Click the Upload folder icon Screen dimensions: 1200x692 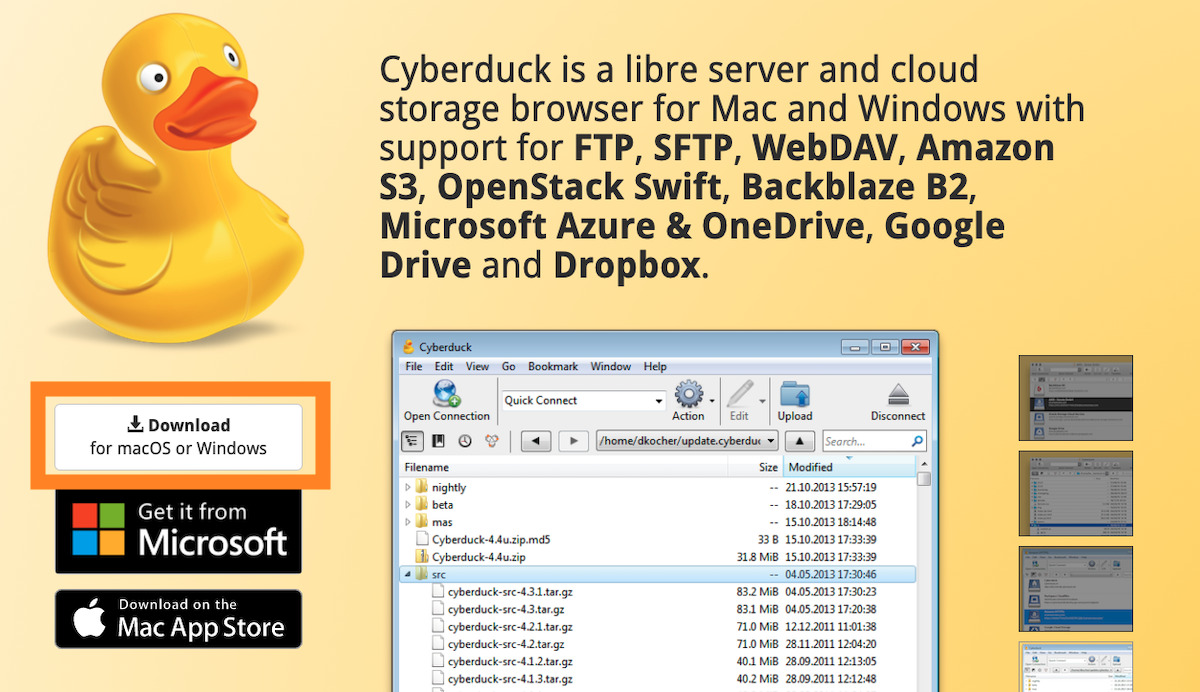click(x=795, y=392)
